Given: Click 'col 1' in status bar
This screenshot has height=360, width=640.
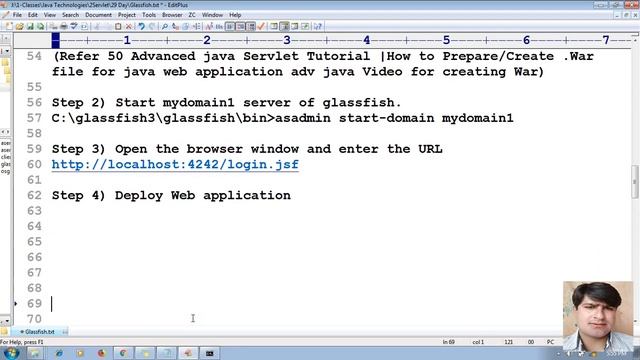Looking at the screenshot, I should click(478, 342).
